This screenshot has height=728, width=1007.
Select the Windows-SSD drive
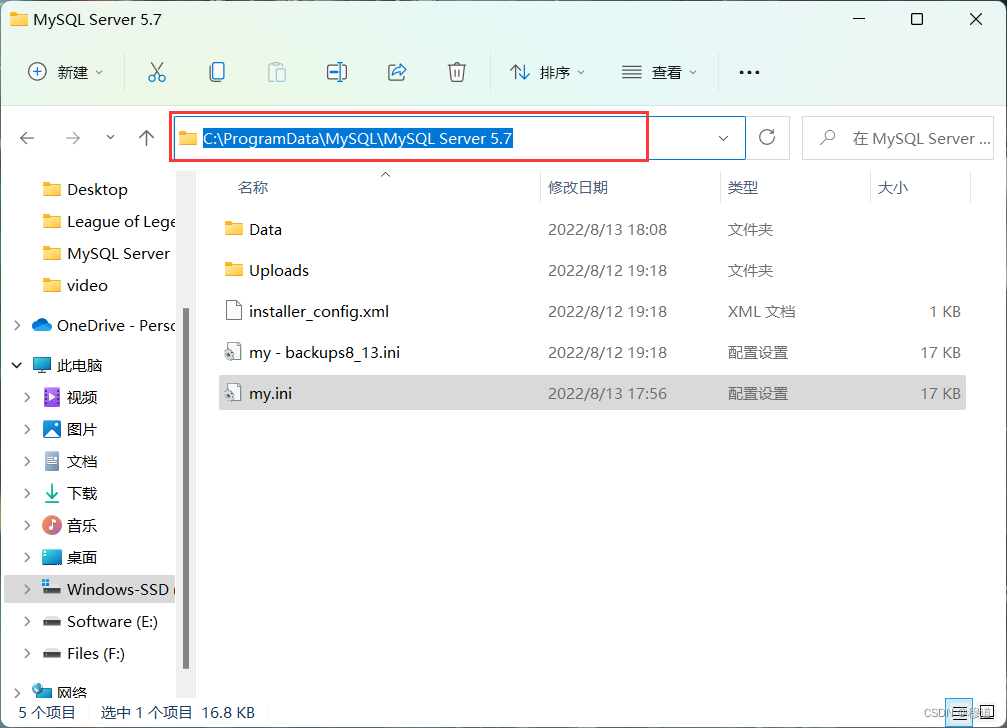pyautogui.click(x=90, y=589)
